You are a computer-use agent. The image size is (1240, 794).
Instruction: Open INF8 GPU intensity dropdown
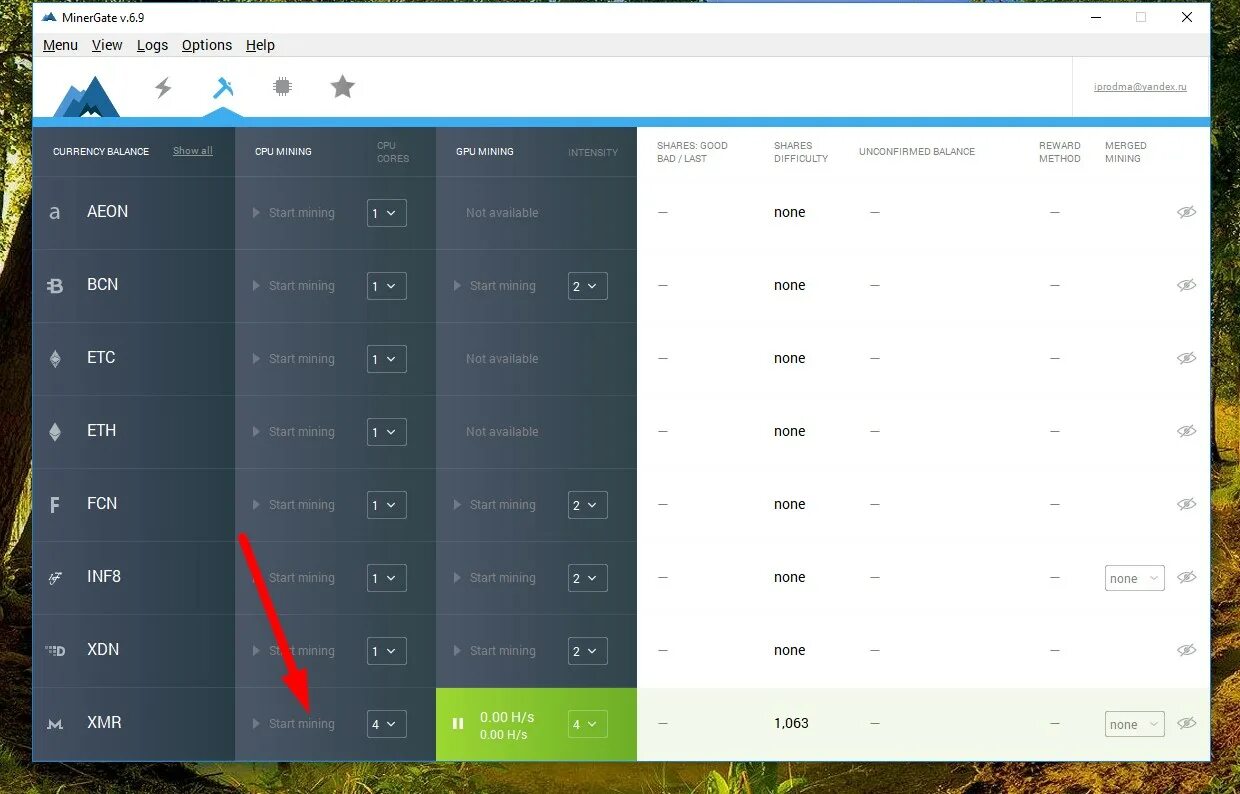pos(587,578)
